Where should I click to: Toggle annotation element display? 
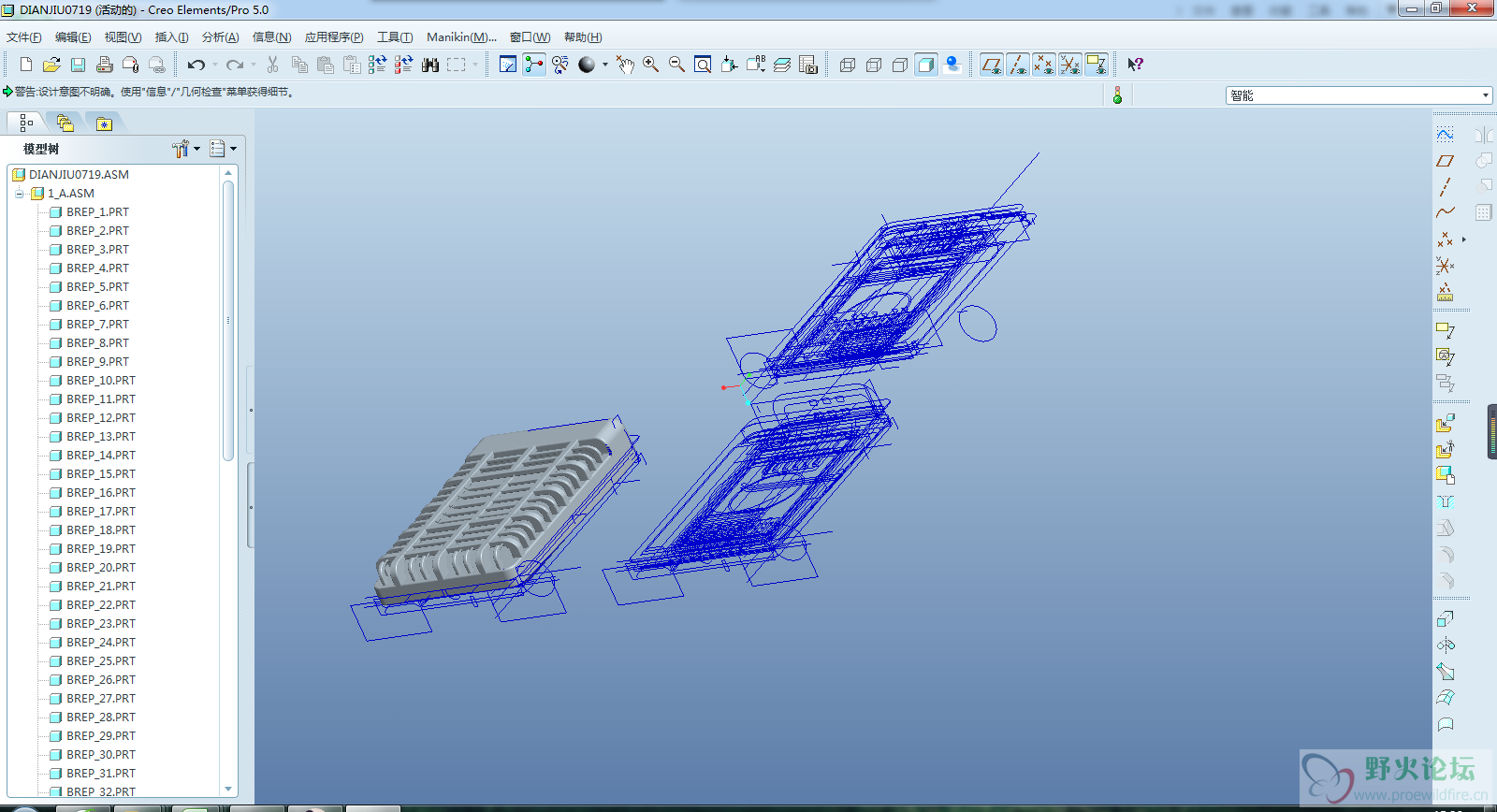tap(1097, 65)
